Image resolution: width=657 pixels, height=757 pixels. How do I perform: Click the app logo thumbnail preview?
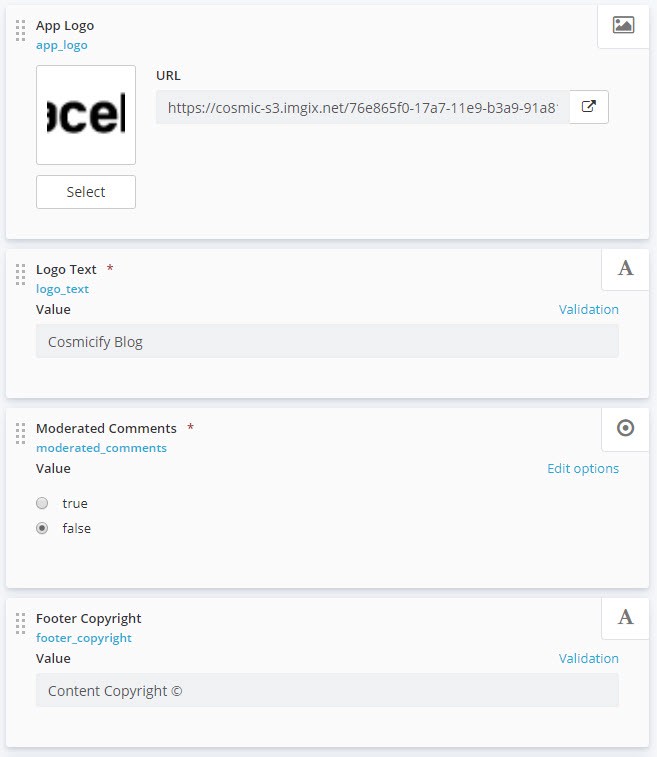coord(86,115)
